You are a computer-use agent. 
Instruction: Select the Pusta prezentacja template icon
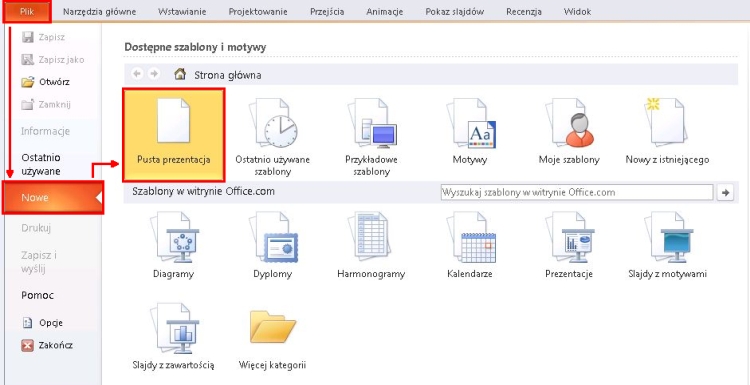174,121
